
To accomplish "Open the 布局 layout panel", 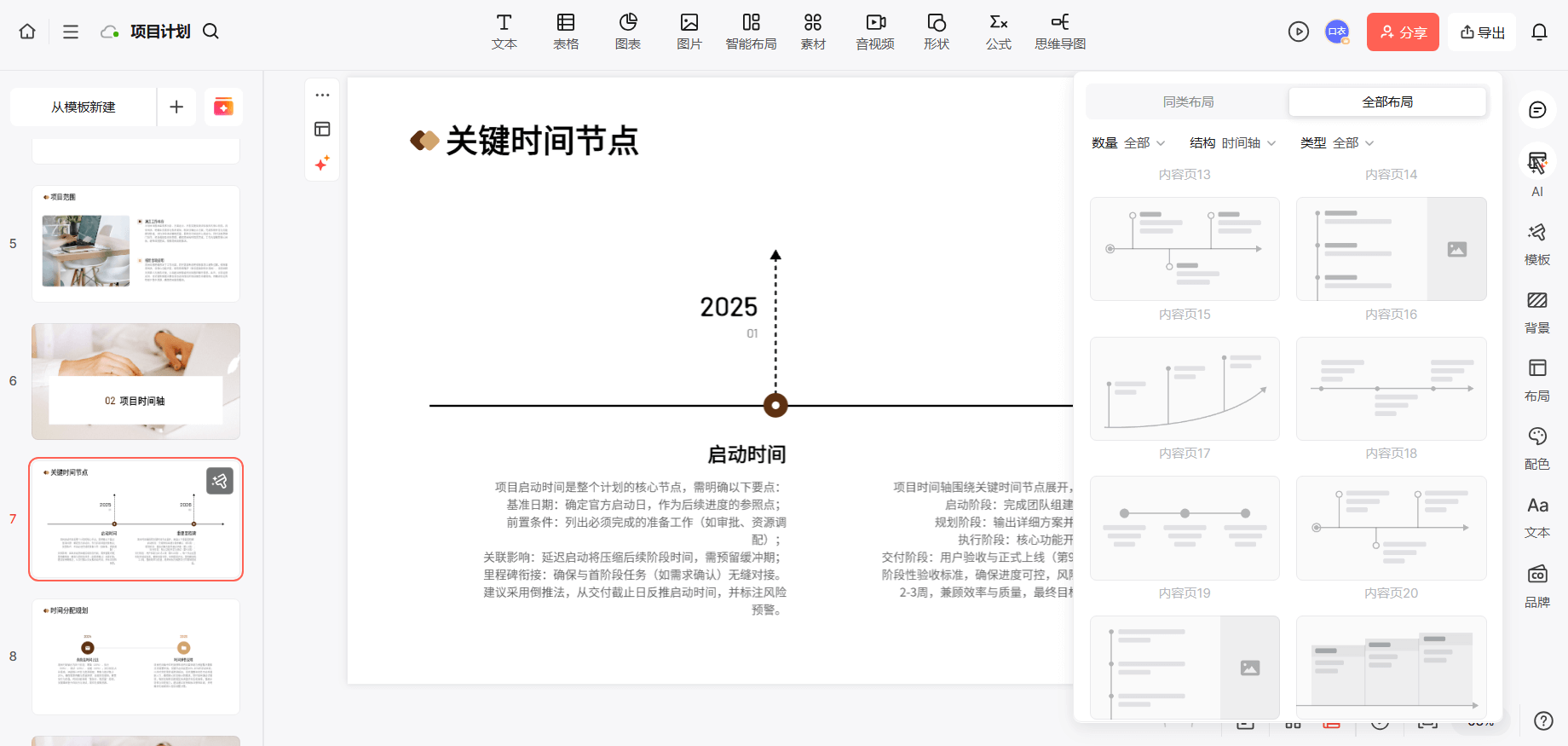I will pyautogui.click(x=1537, y=379).
